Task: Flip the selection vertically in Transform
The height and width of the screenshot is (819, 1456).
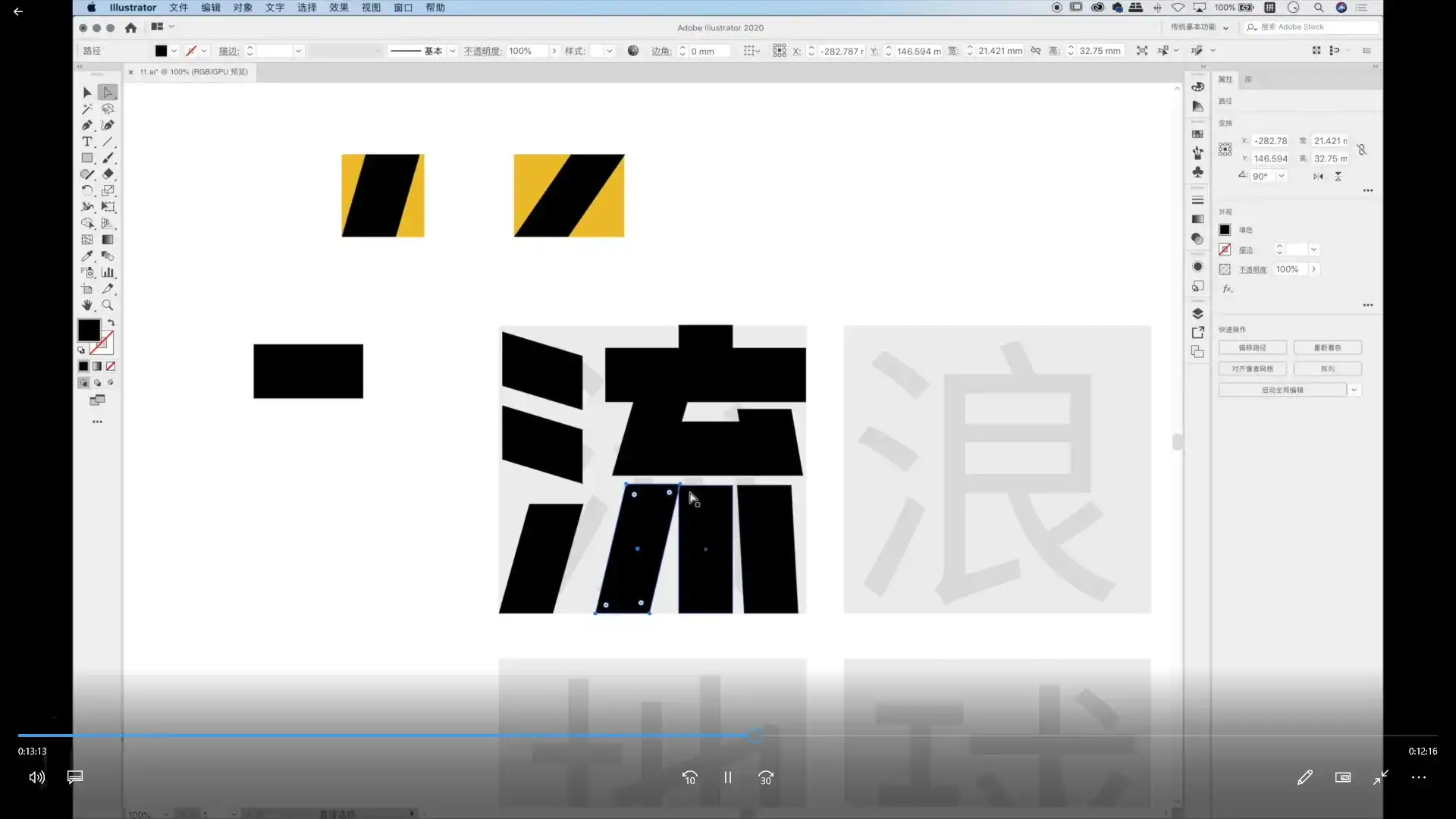Action: [1338, 176]
